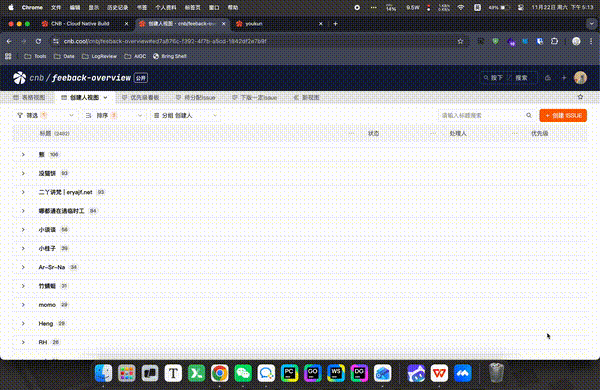Switch to CNB - Cloud Native Build tab
The height and width of the screenshot is (390, 600).
(80, 24)
